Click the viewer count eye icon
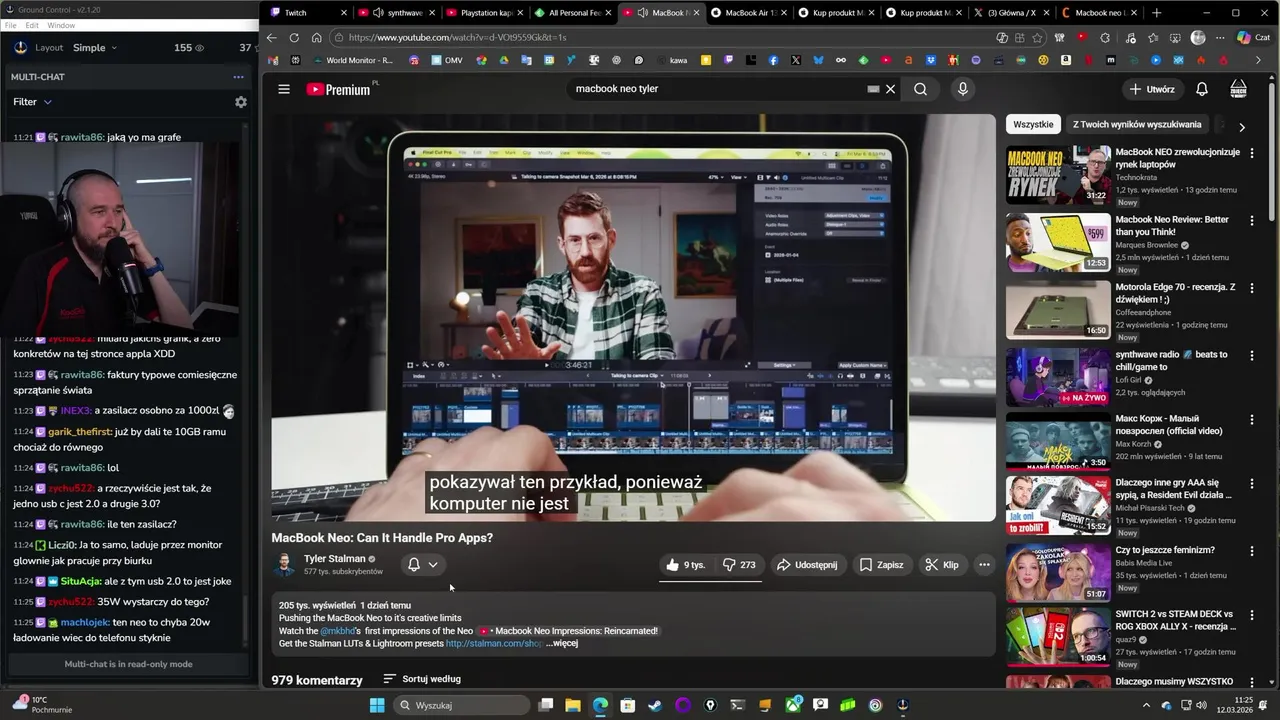The height and width of the screenshot is (720, 1280). pos(199,48)
